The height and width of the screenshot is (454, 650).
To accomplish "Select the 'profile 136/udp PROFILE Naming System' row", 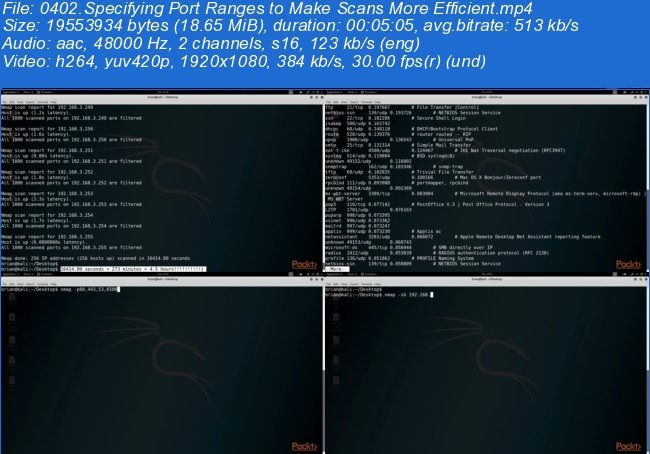I will coord(400,258).
